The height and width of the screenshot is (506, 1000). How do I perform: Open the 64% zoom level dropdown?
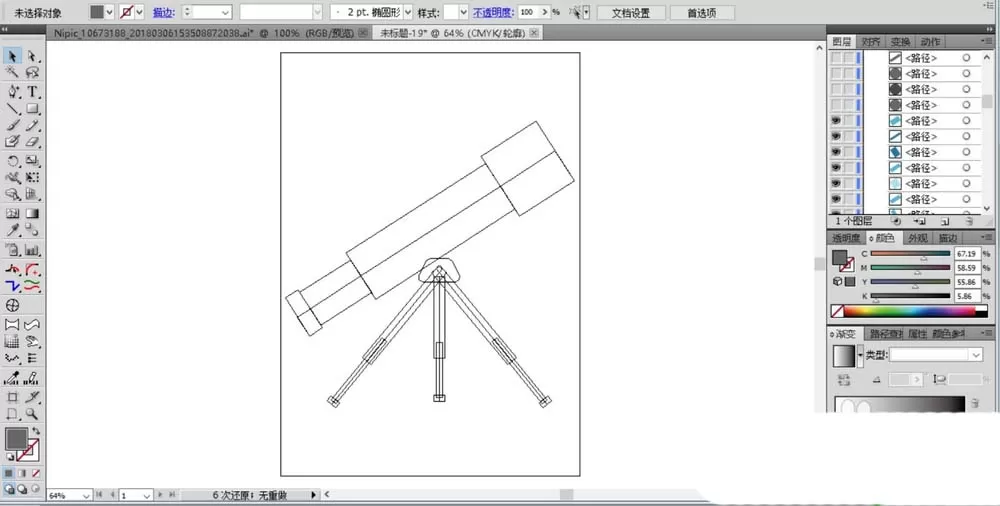[85, 495]
